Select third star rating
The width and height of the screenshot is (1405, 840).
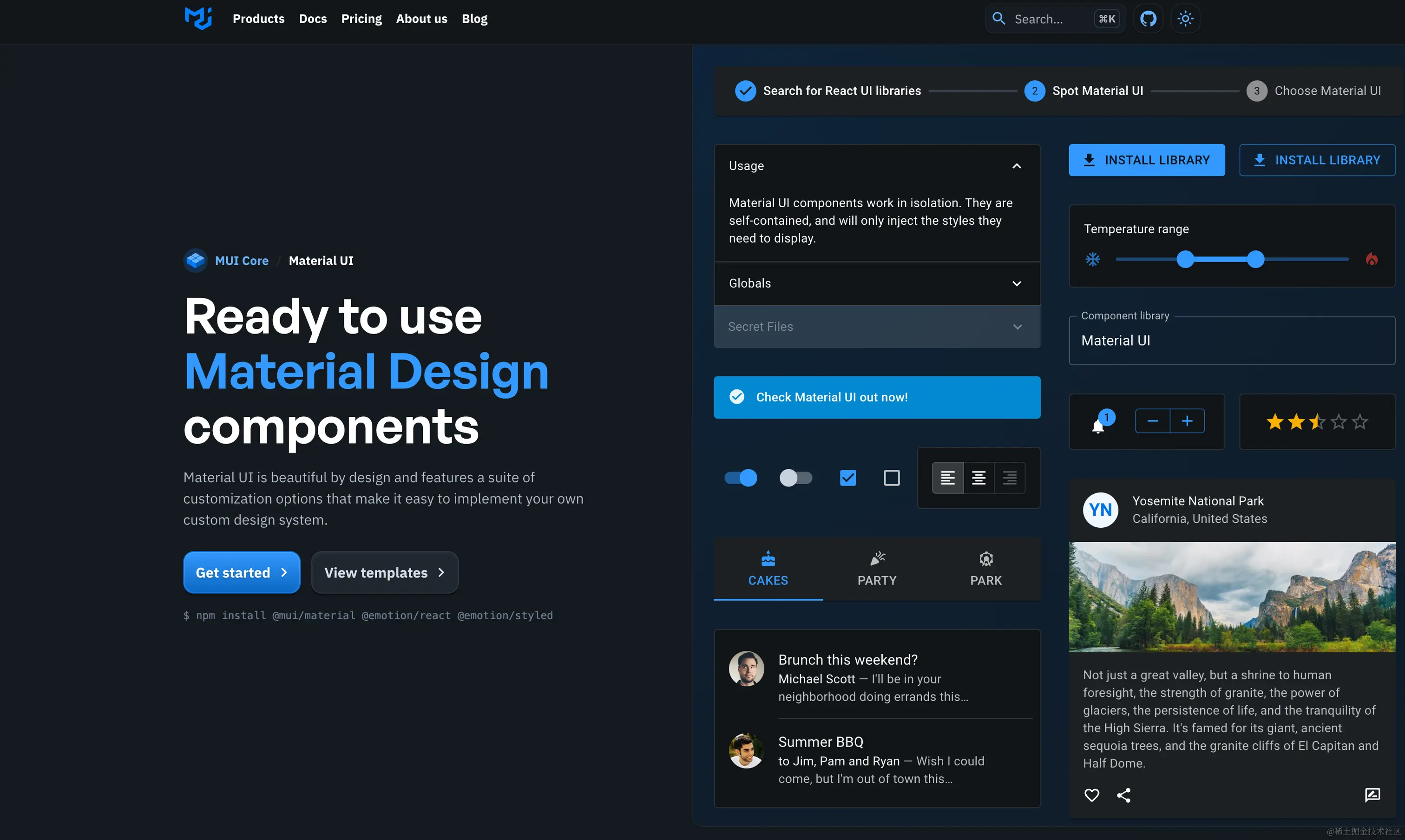[x=1317, y=422]
